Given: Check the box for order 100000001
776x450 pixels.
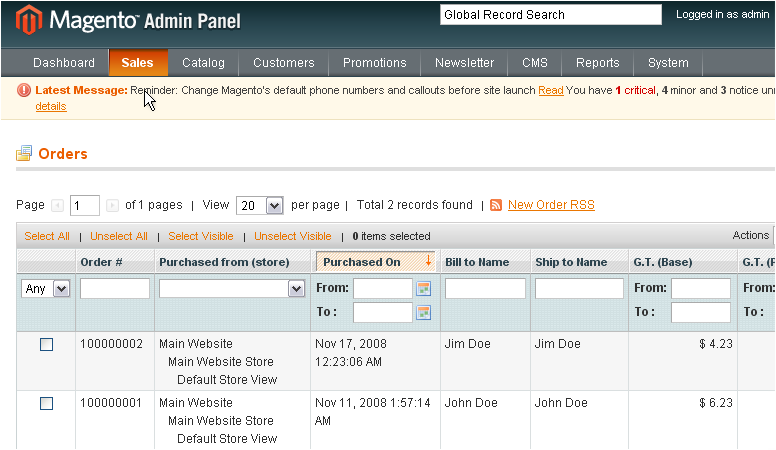Looking at the screenshot, I should pyautogui.click(x=46, y=404).
